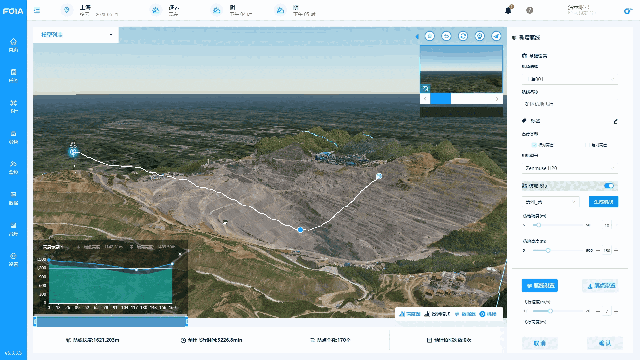Screen dimensions: 640x360
Task: Toggle the blue switch in right panel
Action: tap(609, 186)
